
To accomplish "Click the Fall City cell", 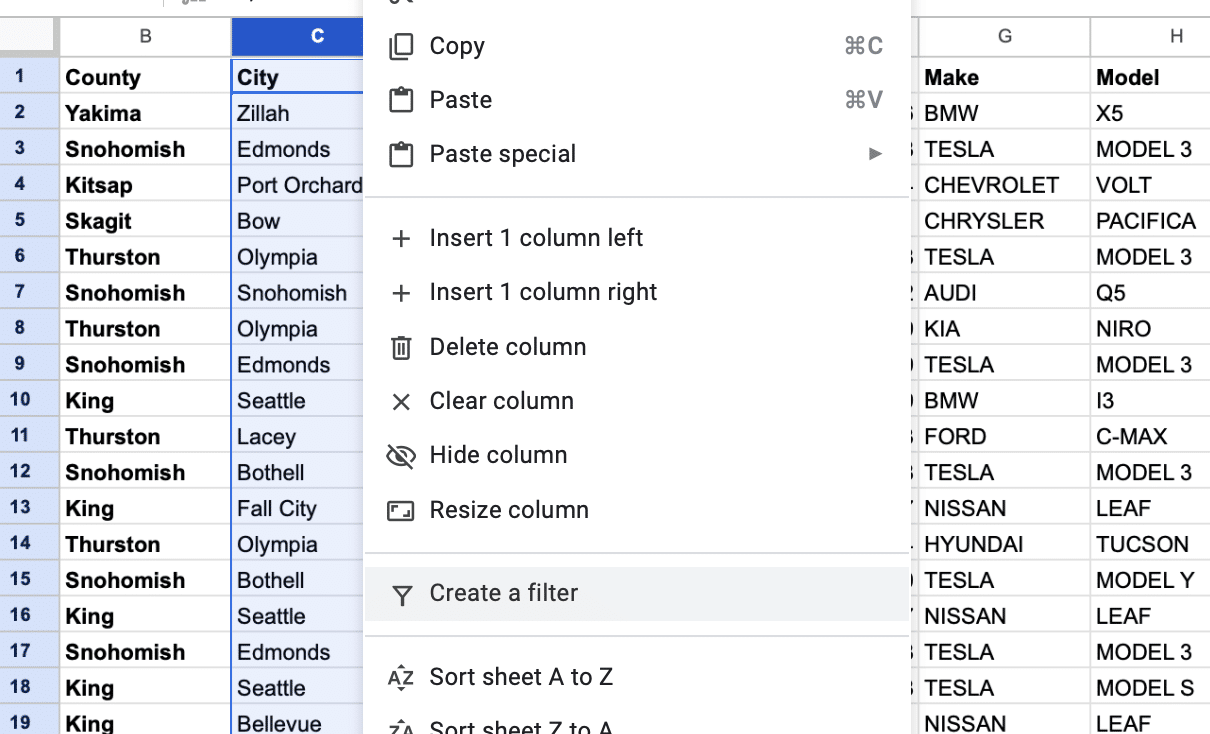I will coord(298,509).
